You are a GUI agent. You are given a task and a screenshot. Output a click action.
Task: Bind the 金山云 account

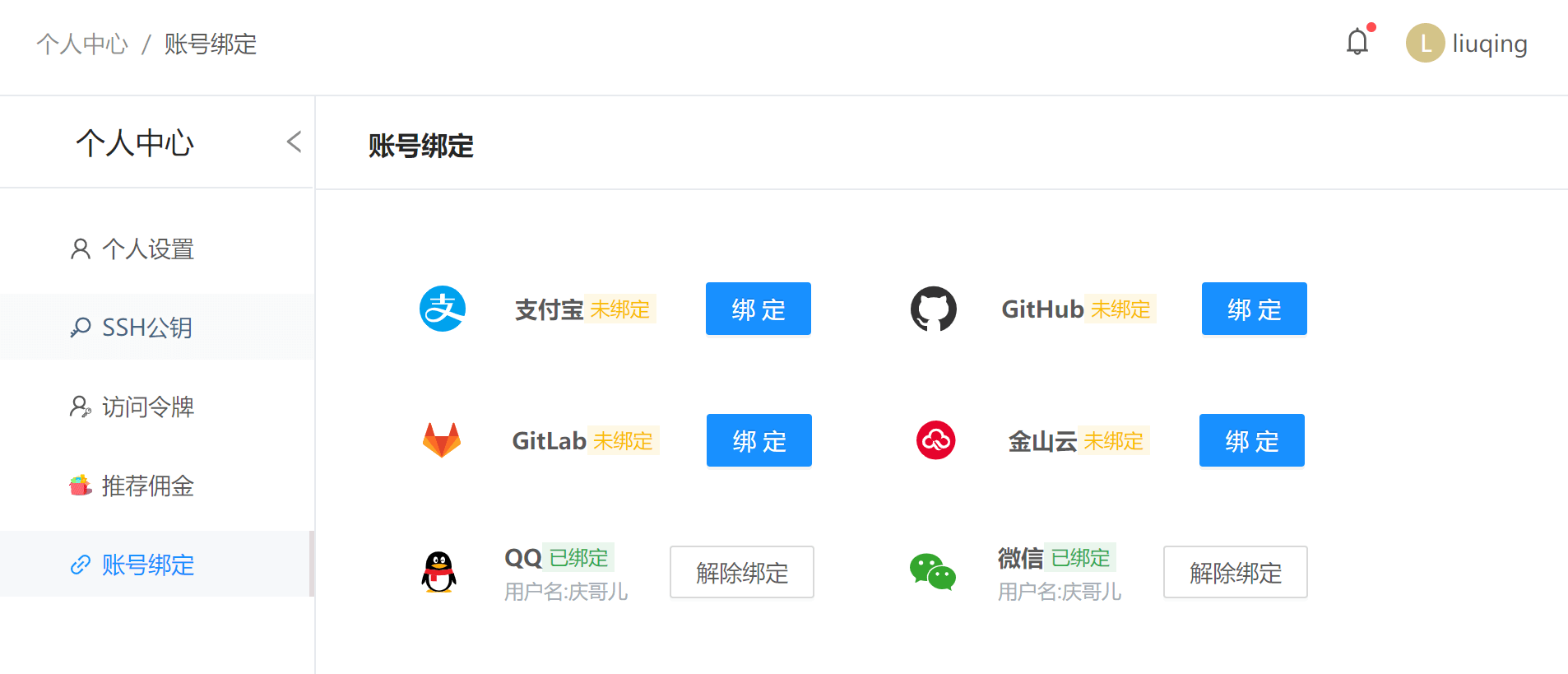click(1252, 440)
